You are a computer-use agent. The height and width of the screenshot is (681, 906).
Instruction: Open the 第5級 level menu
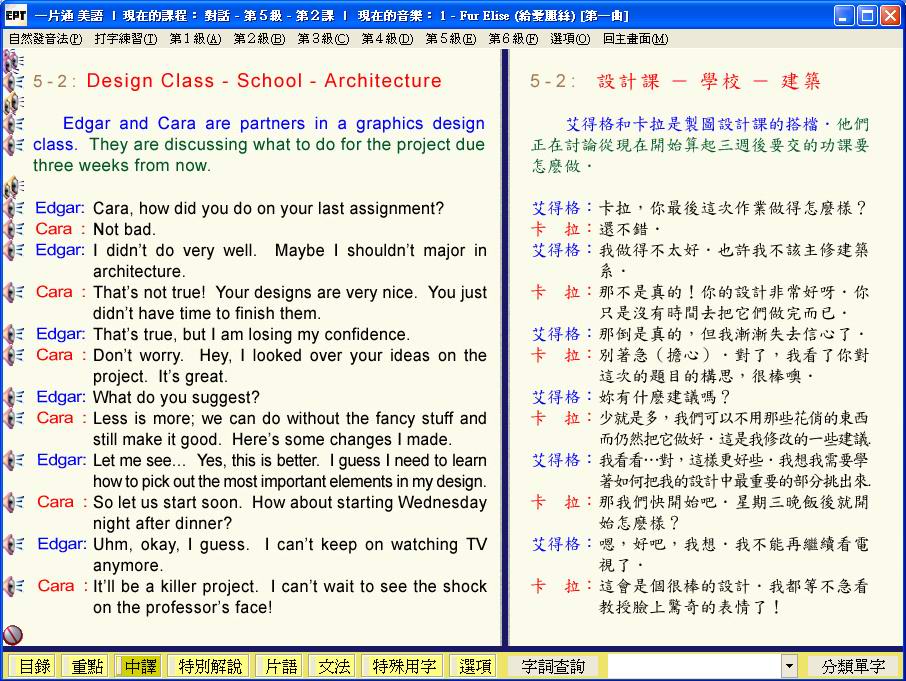click(x=450, y=39)
